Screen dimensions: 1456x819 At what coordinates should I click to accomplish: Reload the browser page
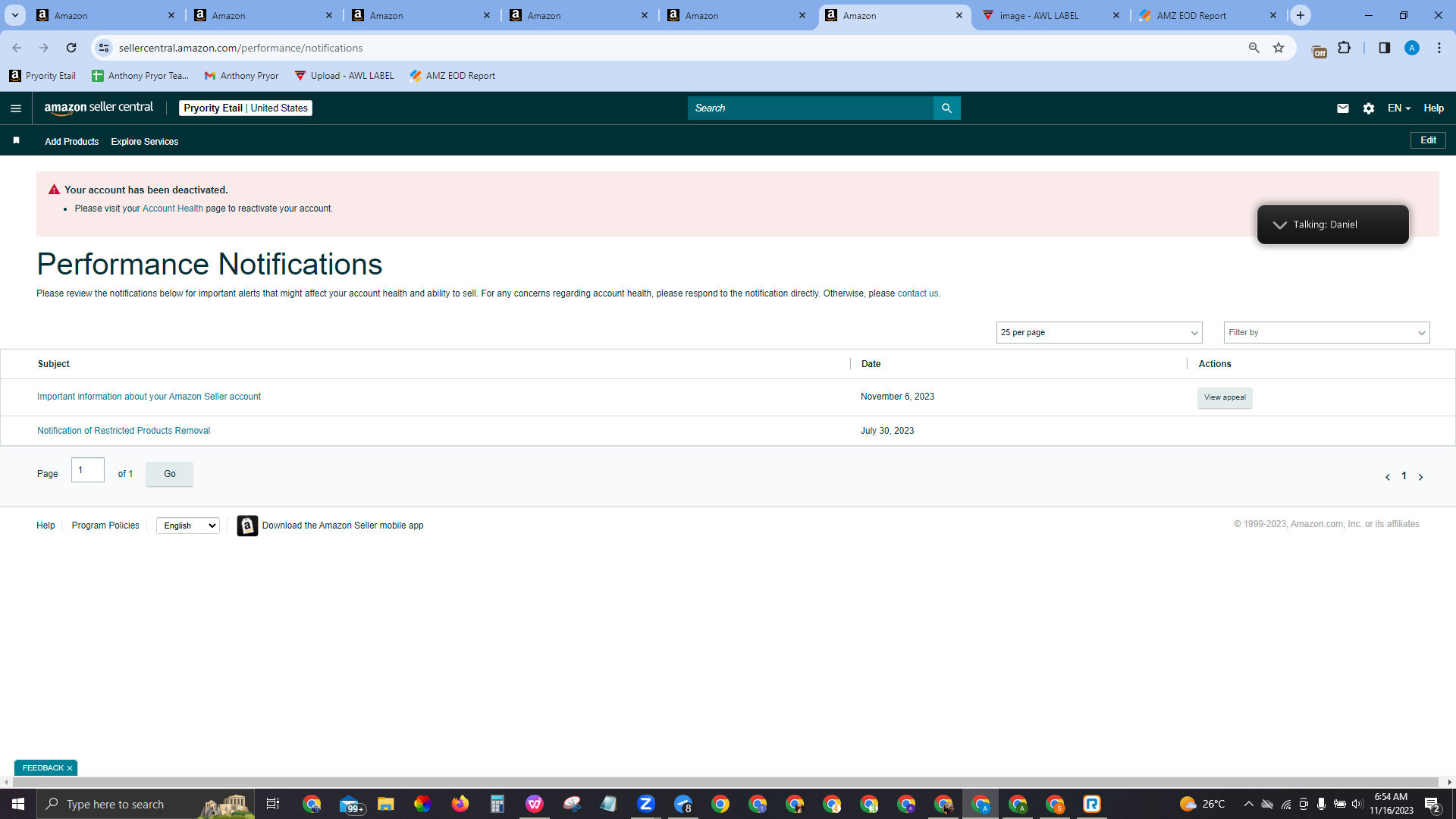click(71, 48)
